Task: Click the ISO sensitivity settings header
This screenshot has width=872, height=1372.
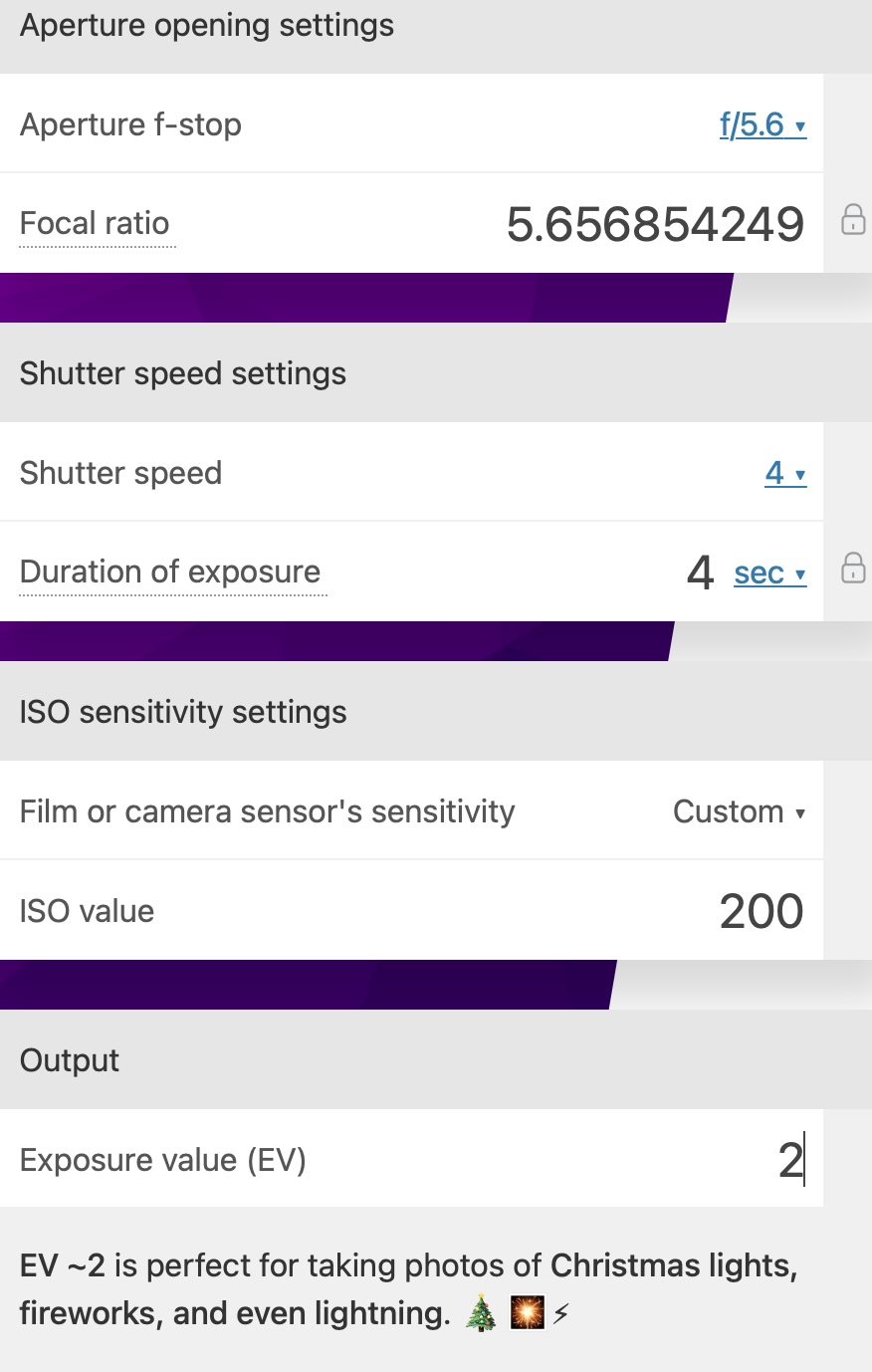Action: pos(183,712)
